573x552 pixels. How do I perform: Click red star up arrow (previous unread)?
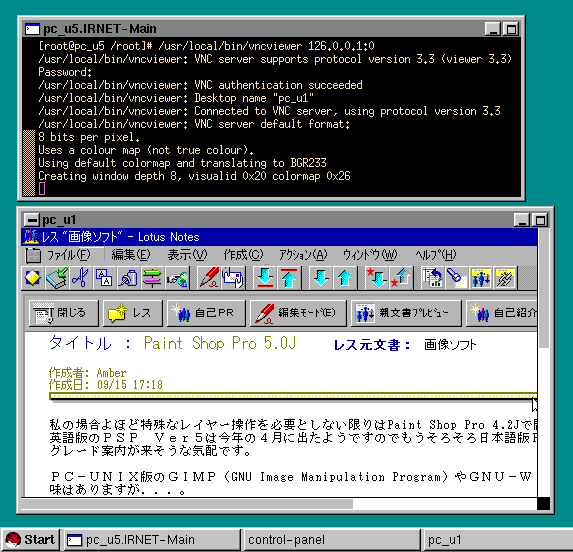pyautogui.click(x=401, y=278)
